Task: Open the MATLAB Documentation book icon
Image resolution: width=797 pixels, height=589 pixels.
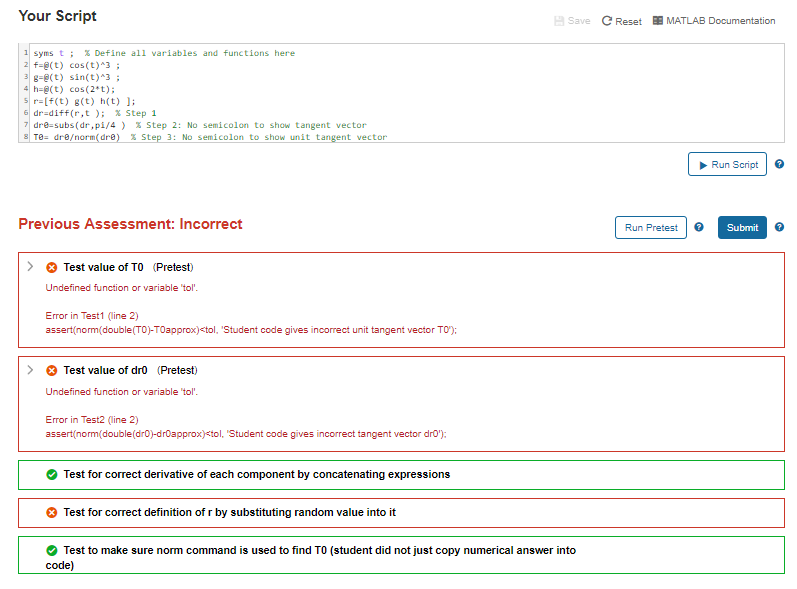Action: pos(658,20)
